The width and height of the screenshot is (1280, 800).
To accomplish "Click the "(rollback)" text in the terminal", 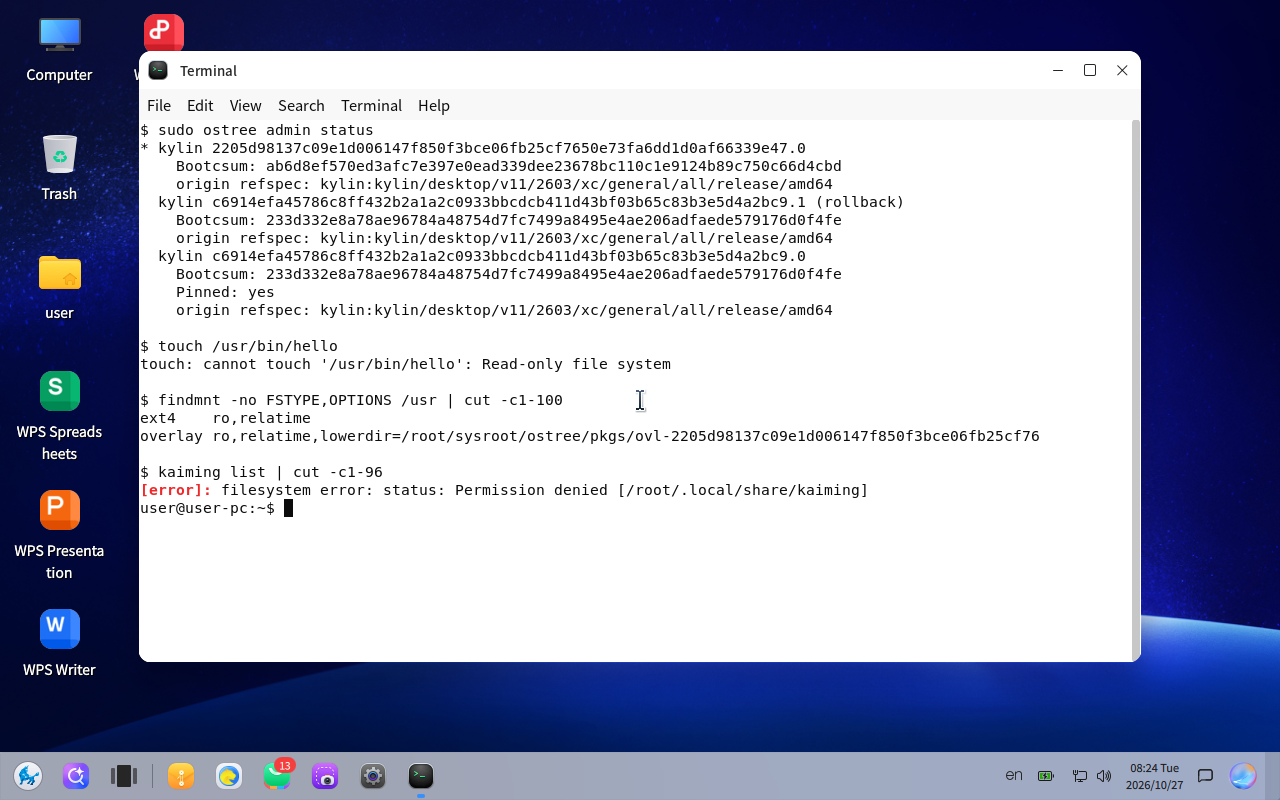I will [x=859, y=202].
